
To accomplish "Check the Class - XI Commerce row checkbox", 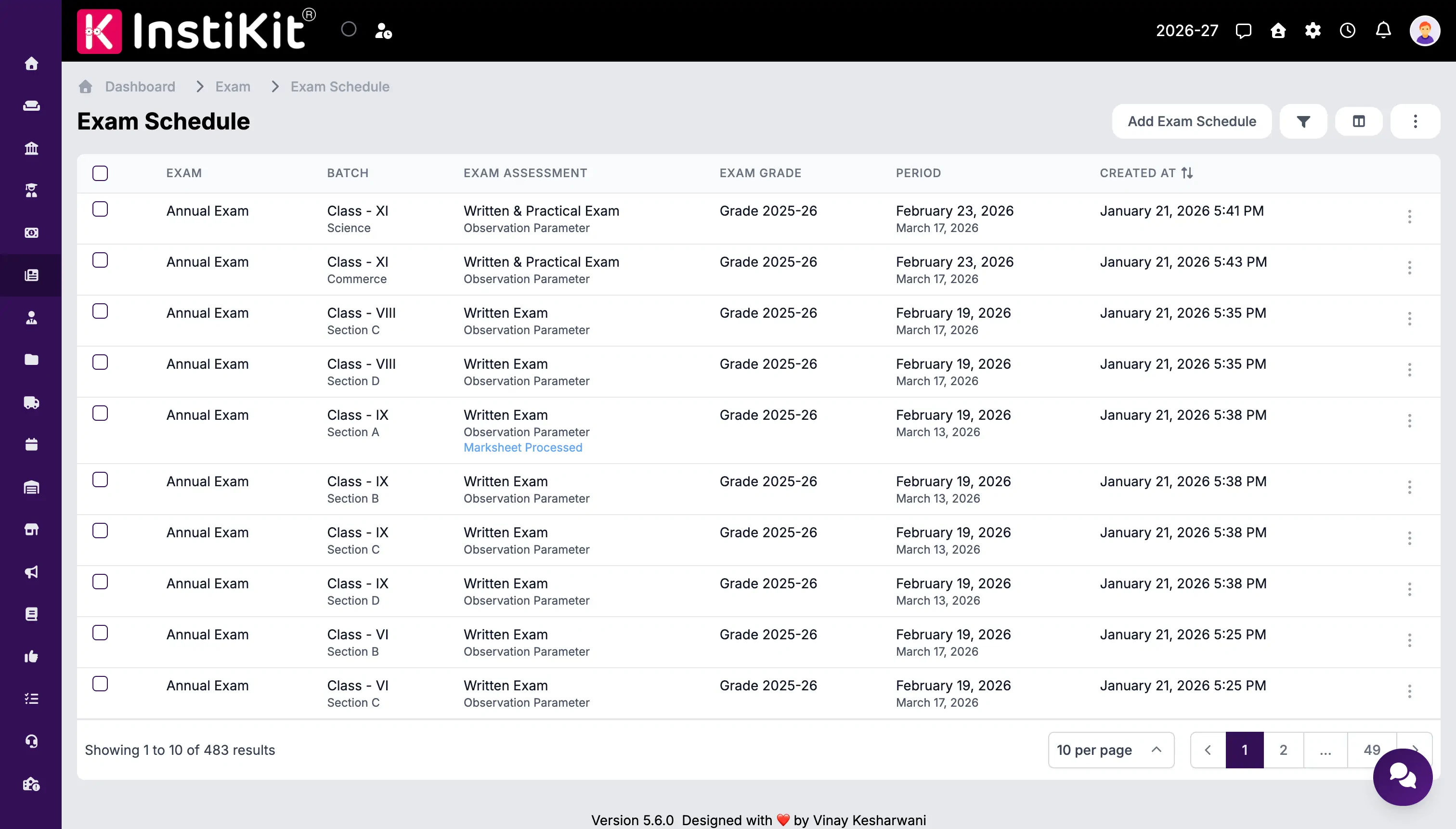I will click(x=100, y=260).
